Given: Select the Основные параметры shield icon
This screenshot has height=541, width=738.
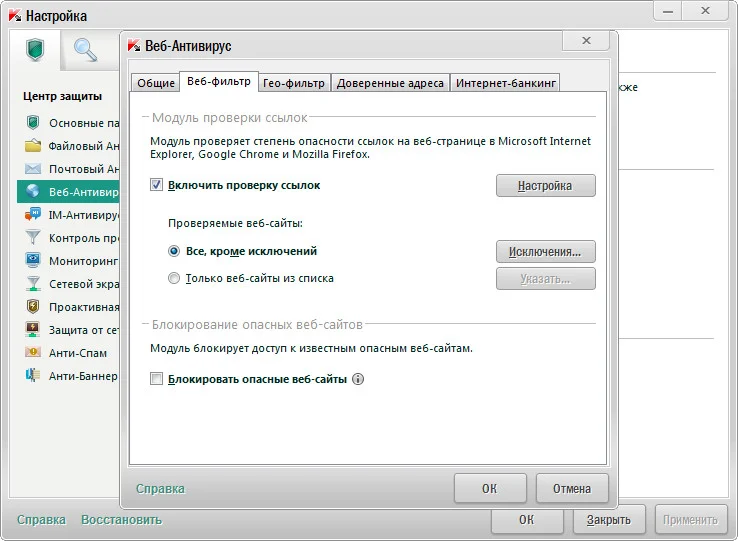Looking at the screenshot, I should [32, 122].
